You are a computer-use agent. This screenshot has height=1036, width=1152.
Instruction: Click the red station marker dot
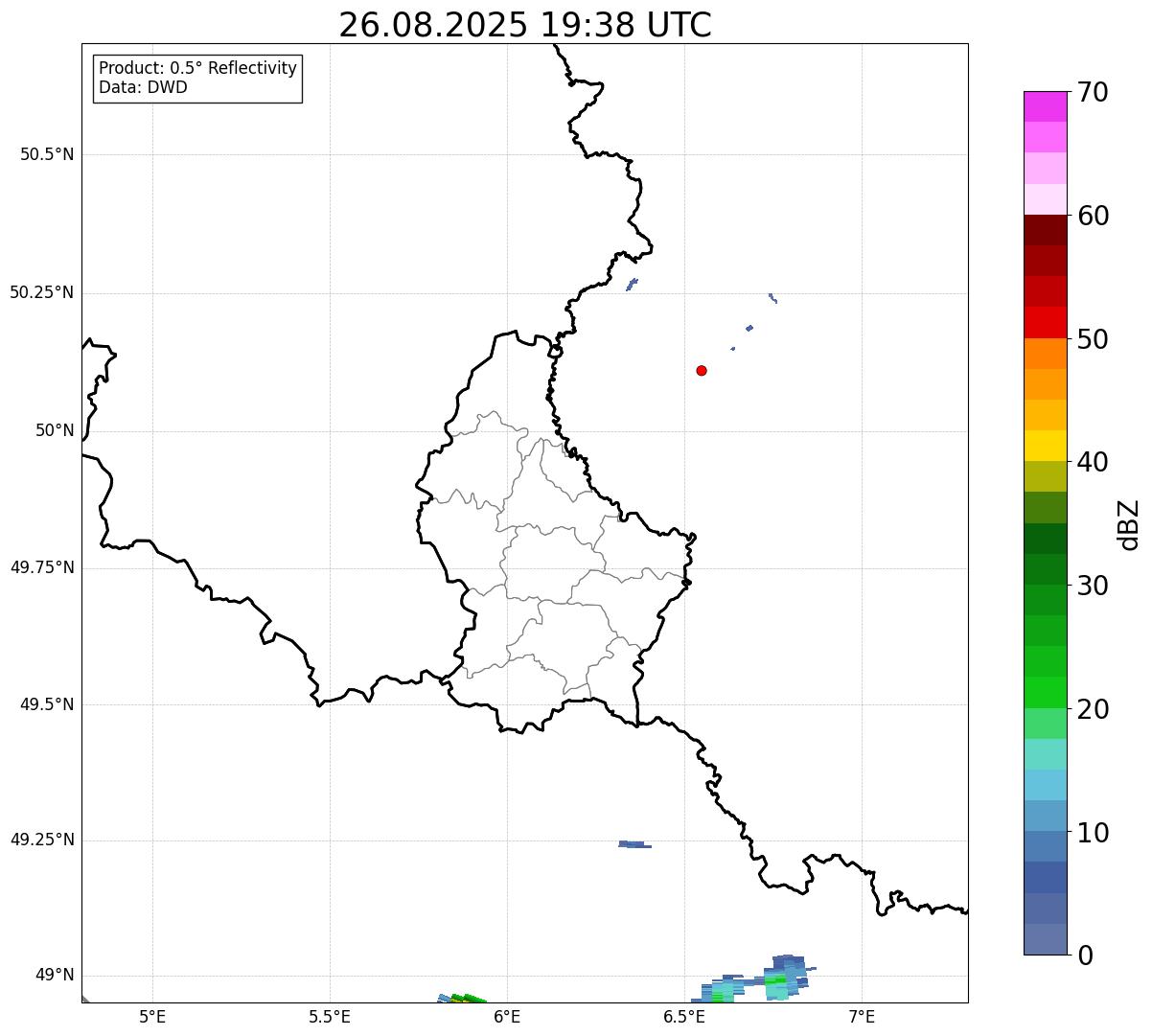[702, 370]
